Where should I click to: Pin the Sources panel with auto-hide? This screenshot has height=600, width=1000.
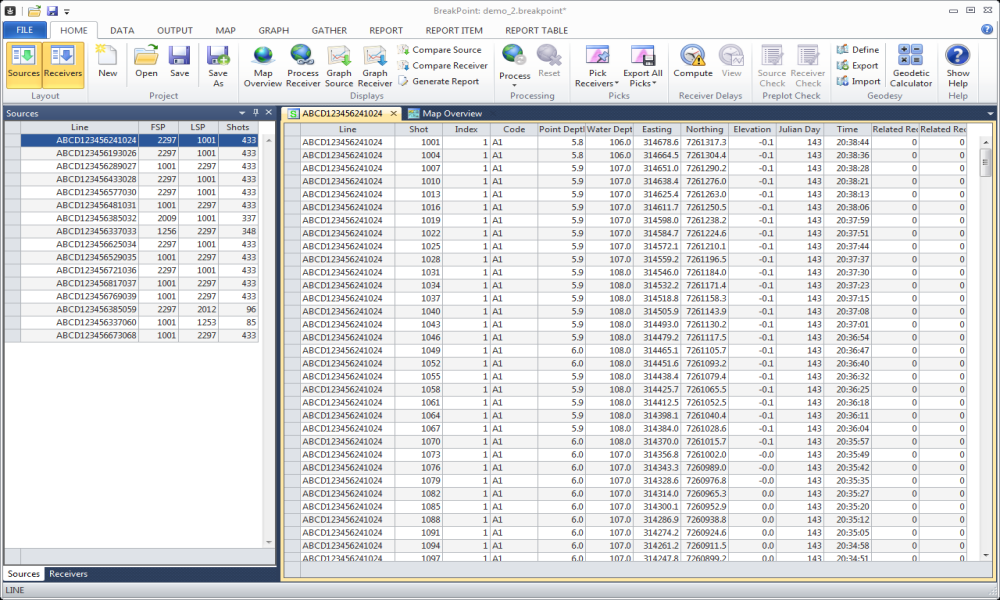click(x=256, y=113)
